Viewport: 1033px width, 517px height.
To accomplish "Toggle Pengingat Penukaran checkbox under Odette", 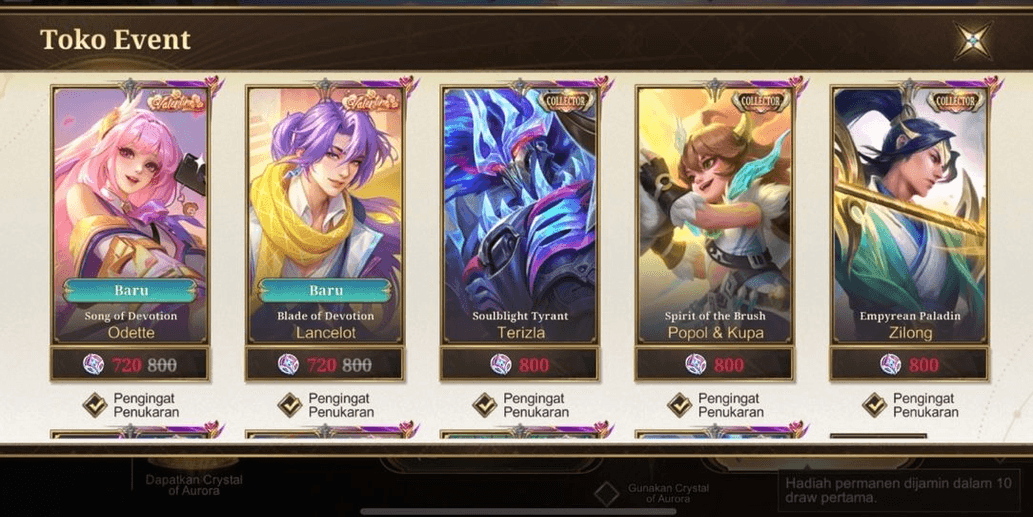I will 95,405.
